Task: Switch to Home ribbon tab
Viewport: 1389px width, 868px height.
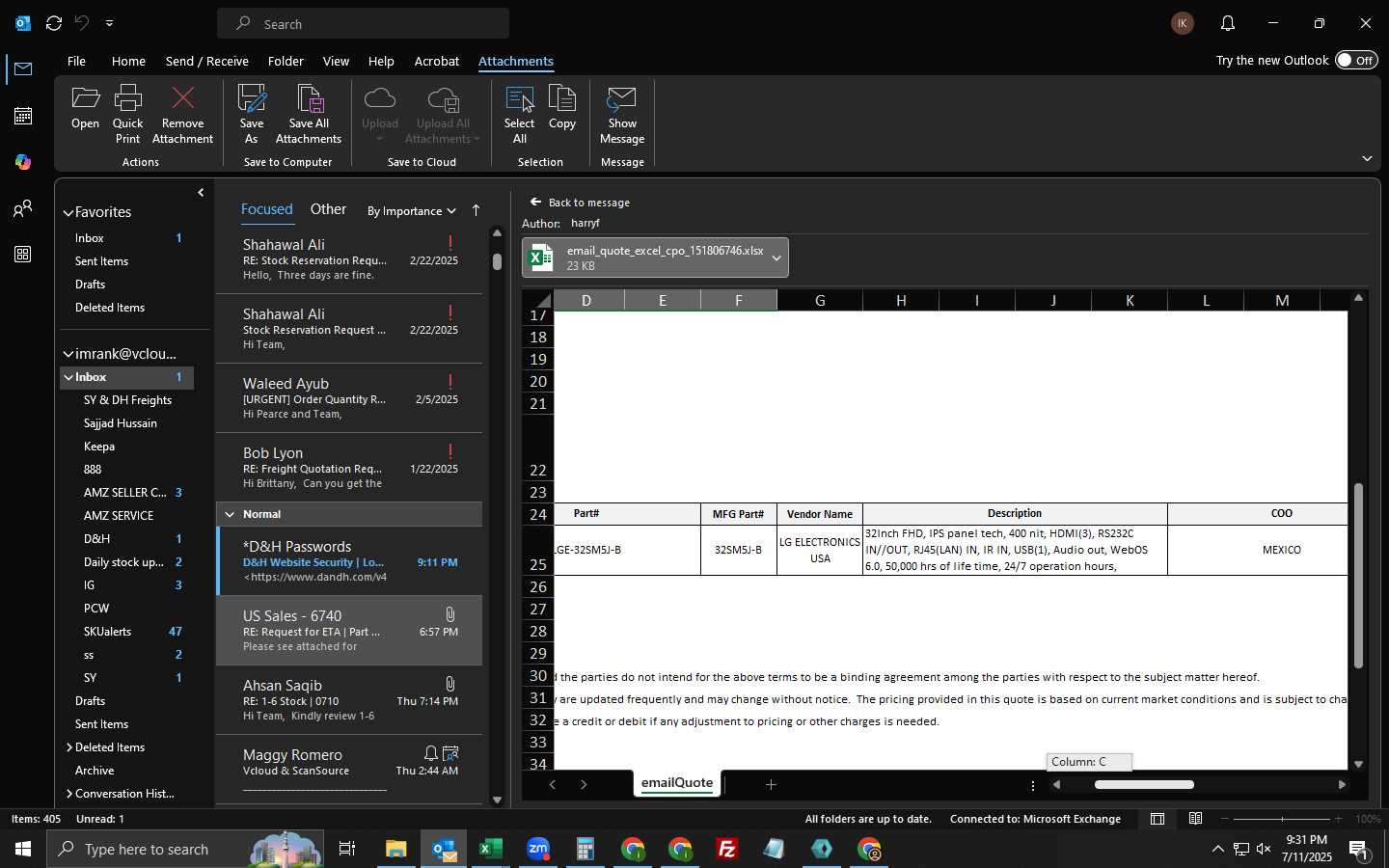Action: (x=128, y=61)
